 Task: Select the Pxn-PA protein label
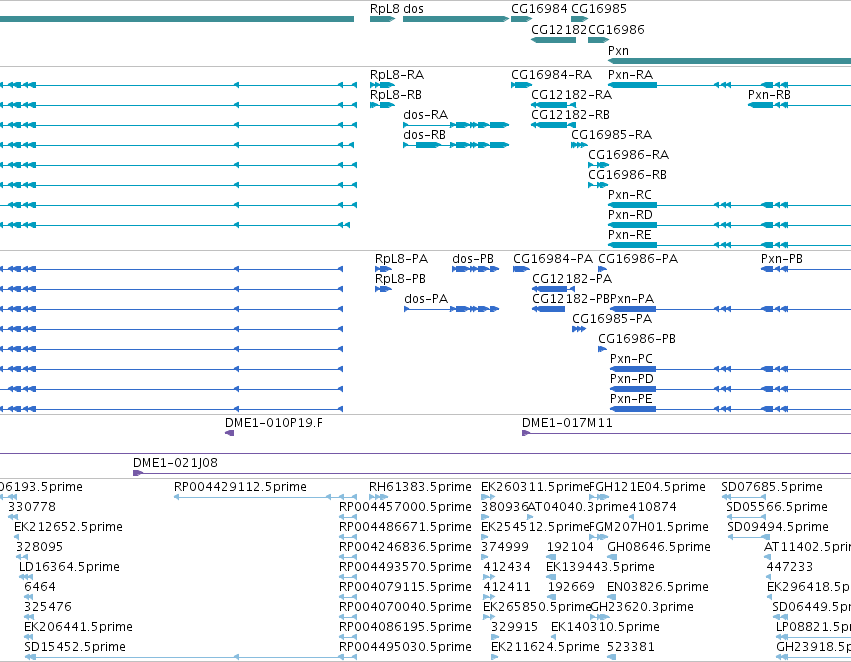(x=632, y=300)
